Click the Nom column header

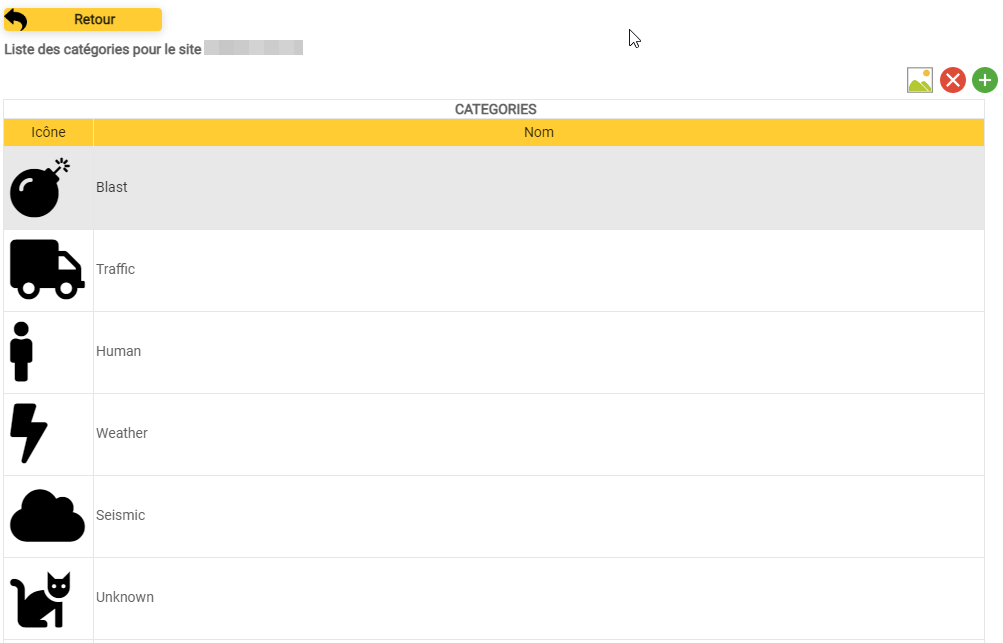point(538,132)
